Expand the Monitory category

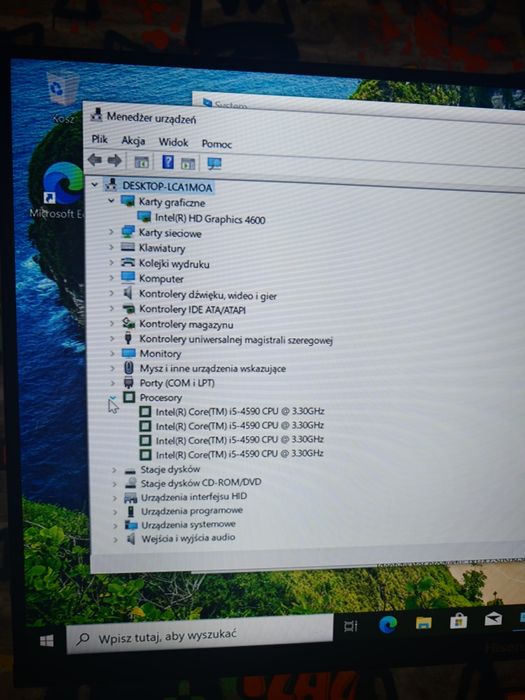click(x=112, y=353)
